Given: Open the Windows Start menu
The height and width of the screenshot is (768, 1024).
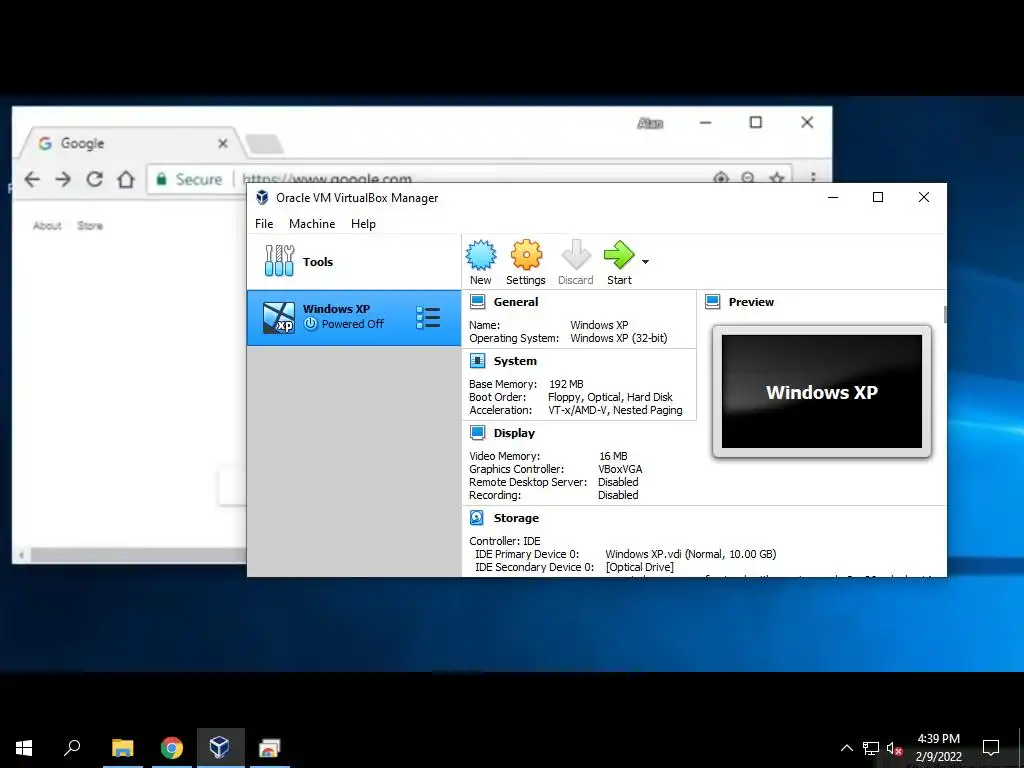Looking at the screenshot, I should (x=24, y=748).
